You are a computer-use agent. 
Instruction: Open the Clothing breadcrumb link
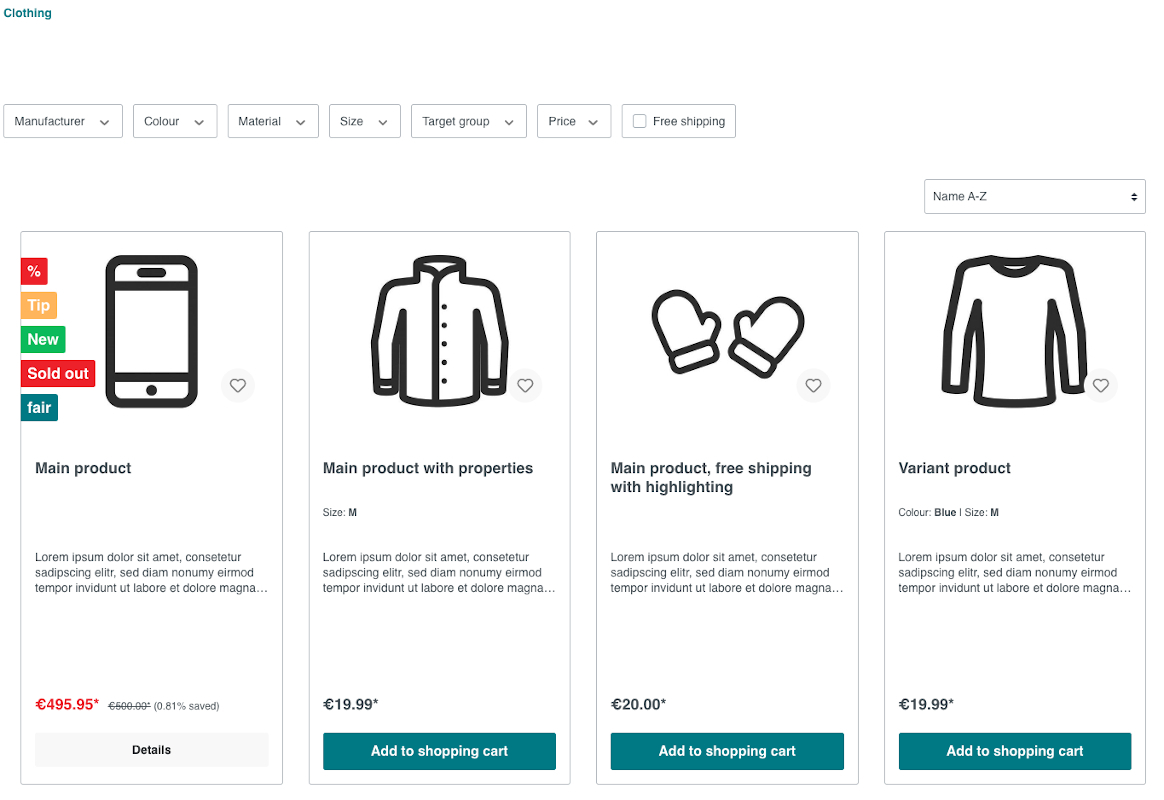[27, 13]
